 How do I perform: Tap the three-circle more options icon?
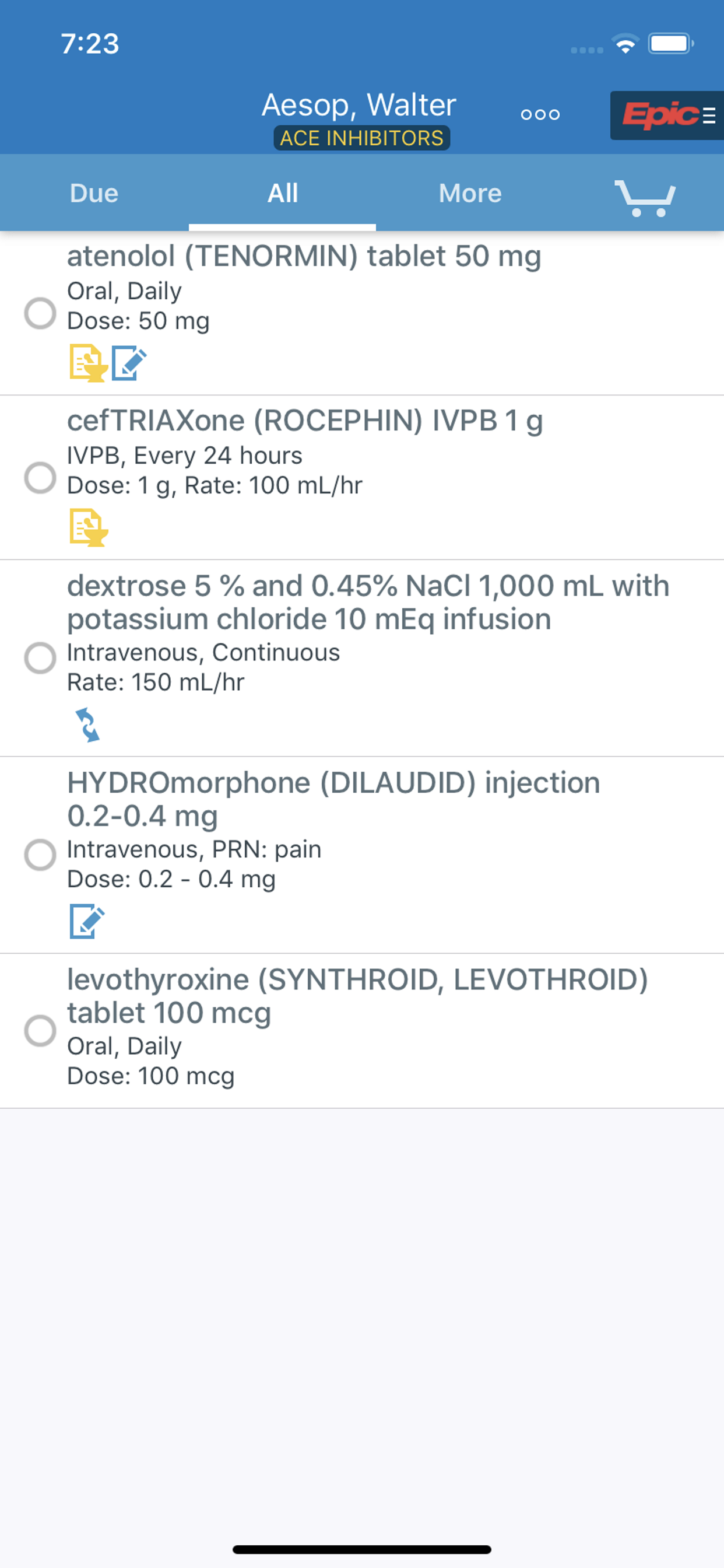click(x=540, y=114)
